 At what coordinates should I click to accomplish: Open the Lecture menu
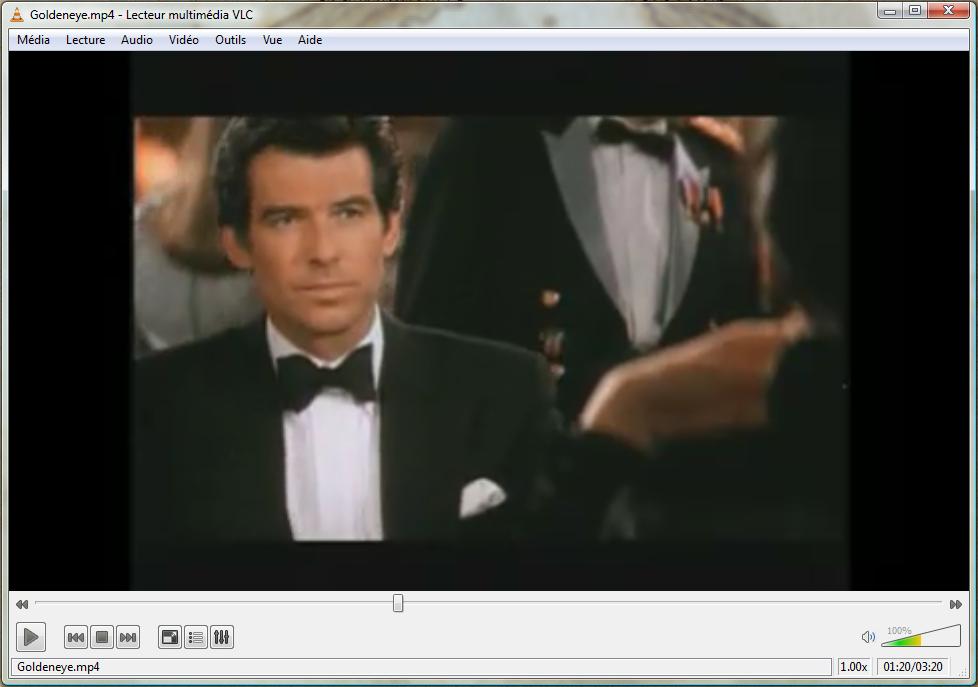85,40
